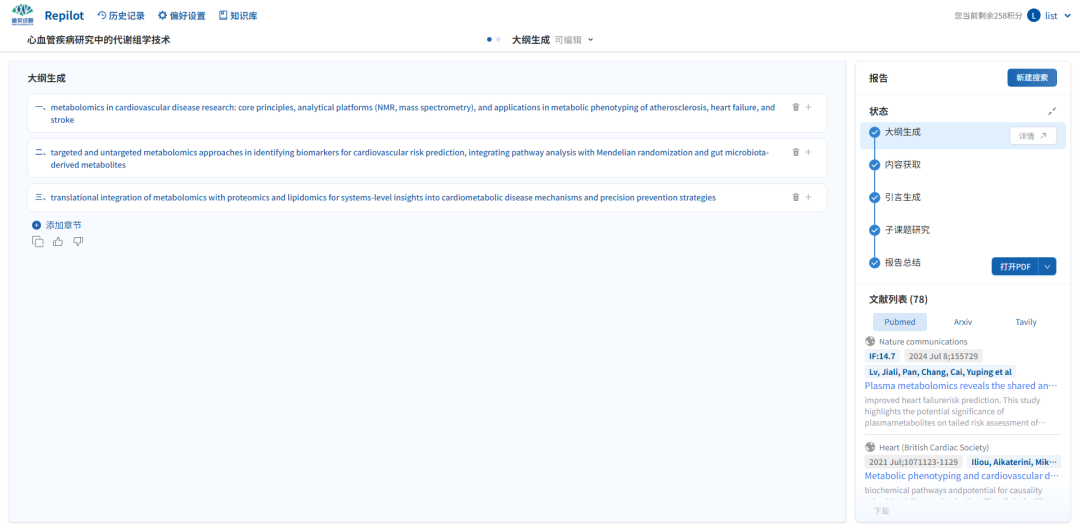
Task: Select the 内容获取 status step
Action: [902, 164]
